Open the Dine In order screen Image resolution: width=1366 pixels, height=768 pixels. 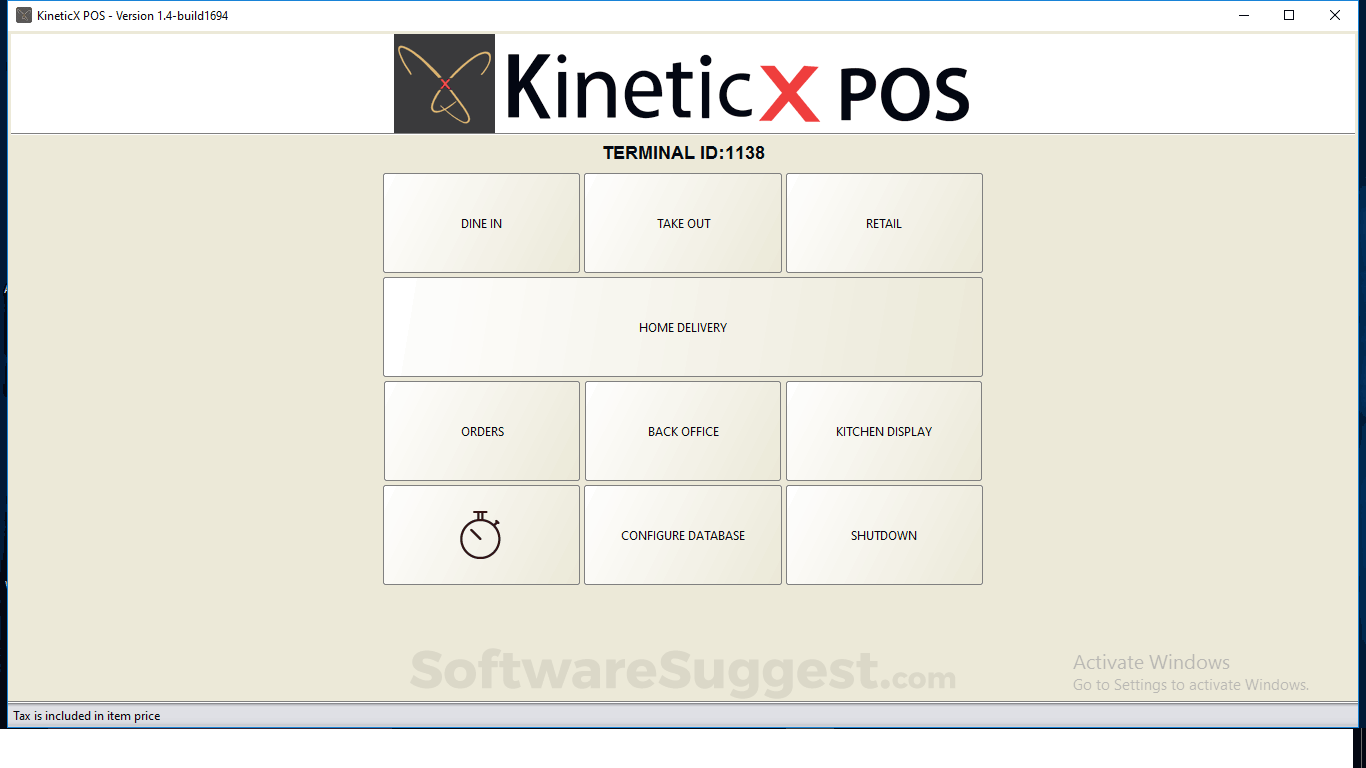(x=481, y=223)
